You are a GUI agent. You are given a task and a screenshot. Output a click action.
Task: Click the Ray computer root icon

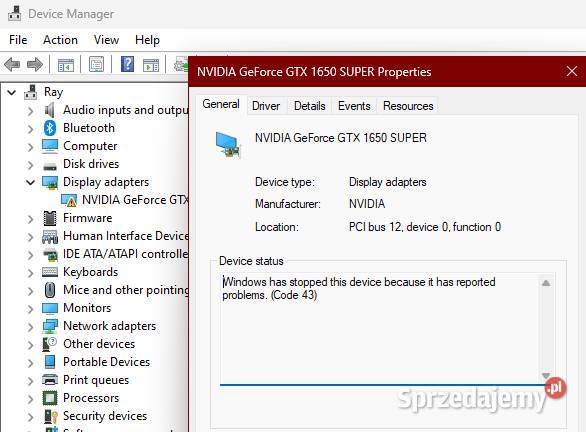click(31, 92)
